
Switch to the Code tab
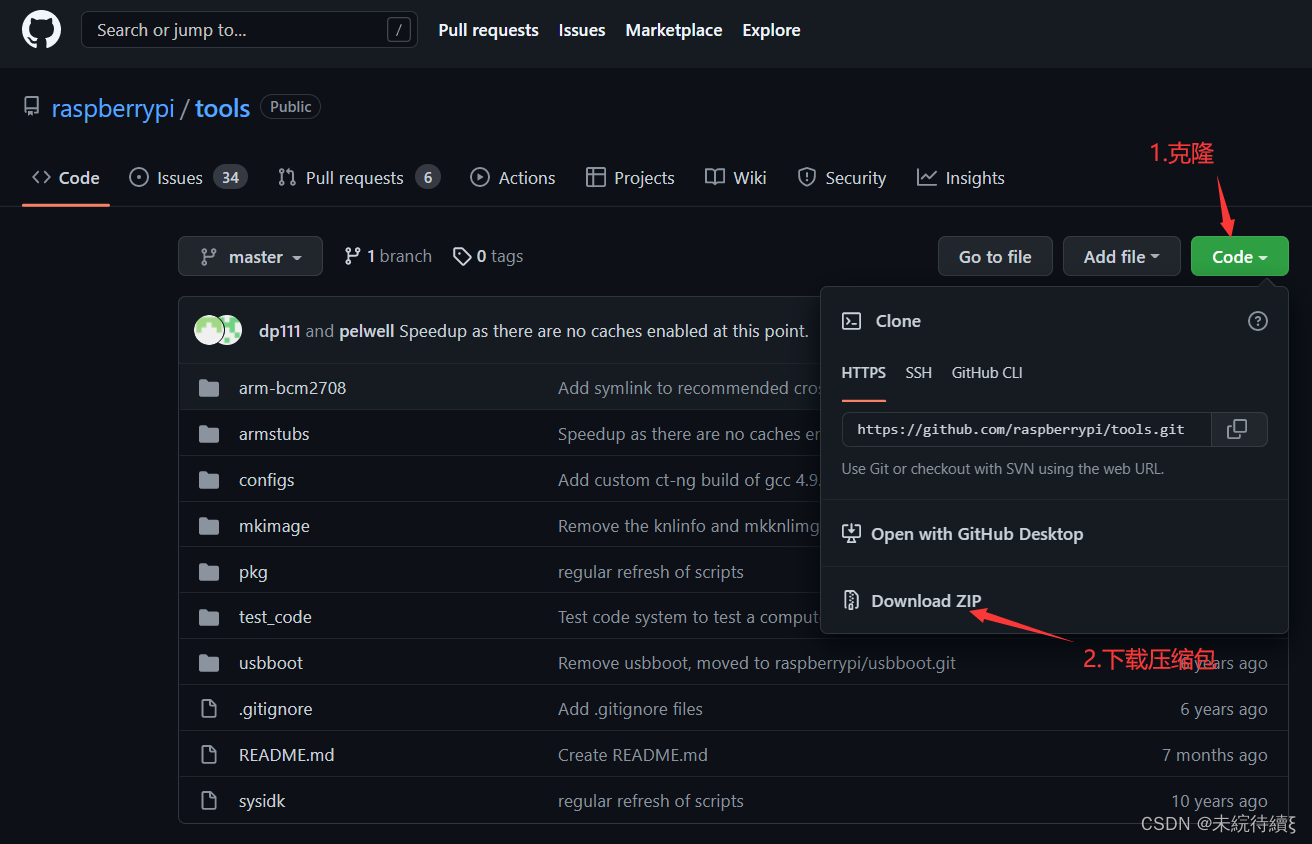point(66,178)
